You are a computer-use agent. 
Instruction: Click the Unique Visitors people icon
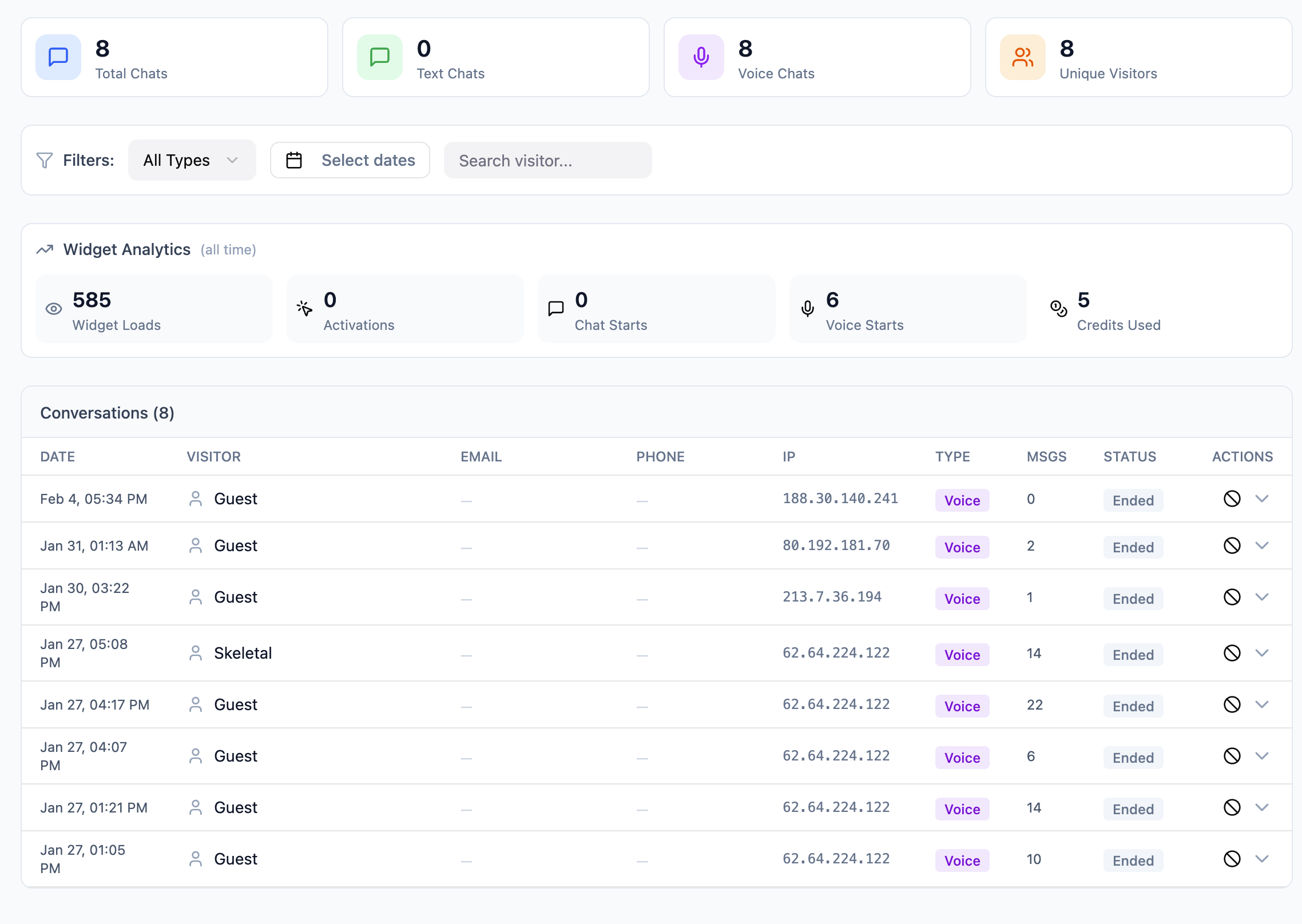pyautogui.click(x=1022, y=57)
